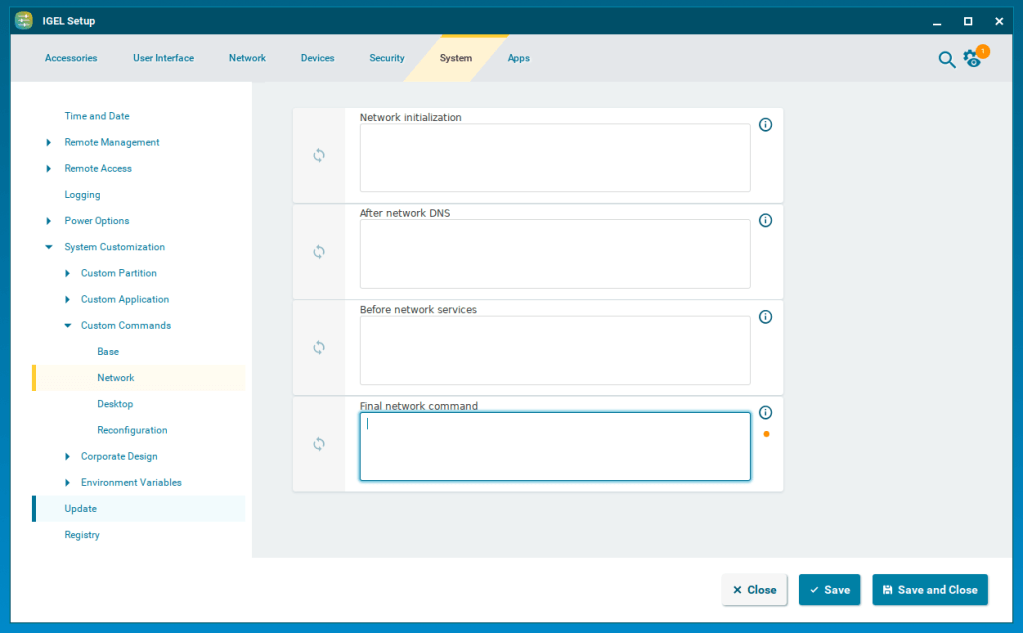Click the Save button

pyautogui.click(x=829, y=590)
